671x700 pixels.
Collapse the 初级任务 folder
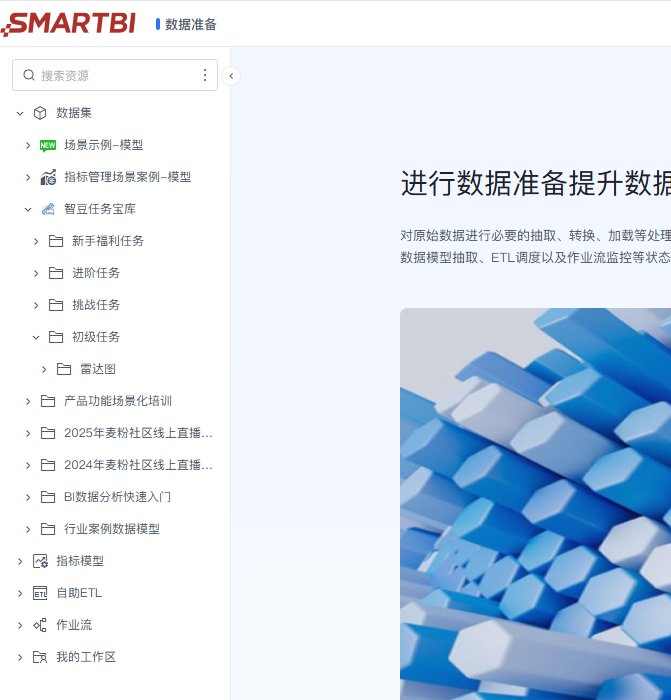tap(36, 338)
